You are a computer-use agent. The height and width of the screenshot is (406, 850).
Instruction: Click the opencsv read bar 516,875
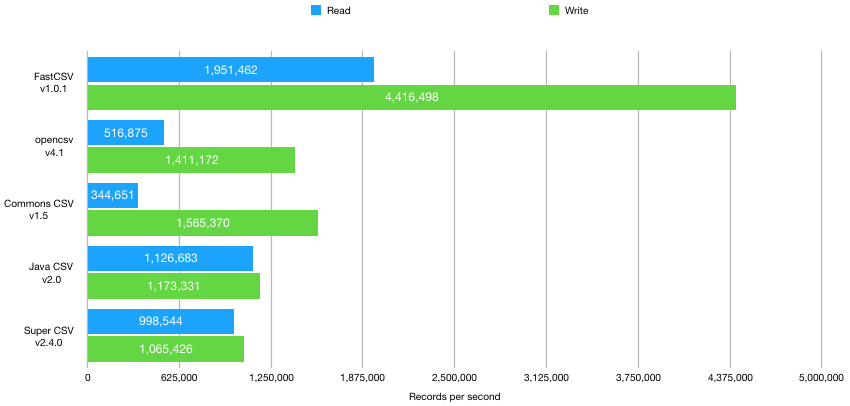(126, 132)
